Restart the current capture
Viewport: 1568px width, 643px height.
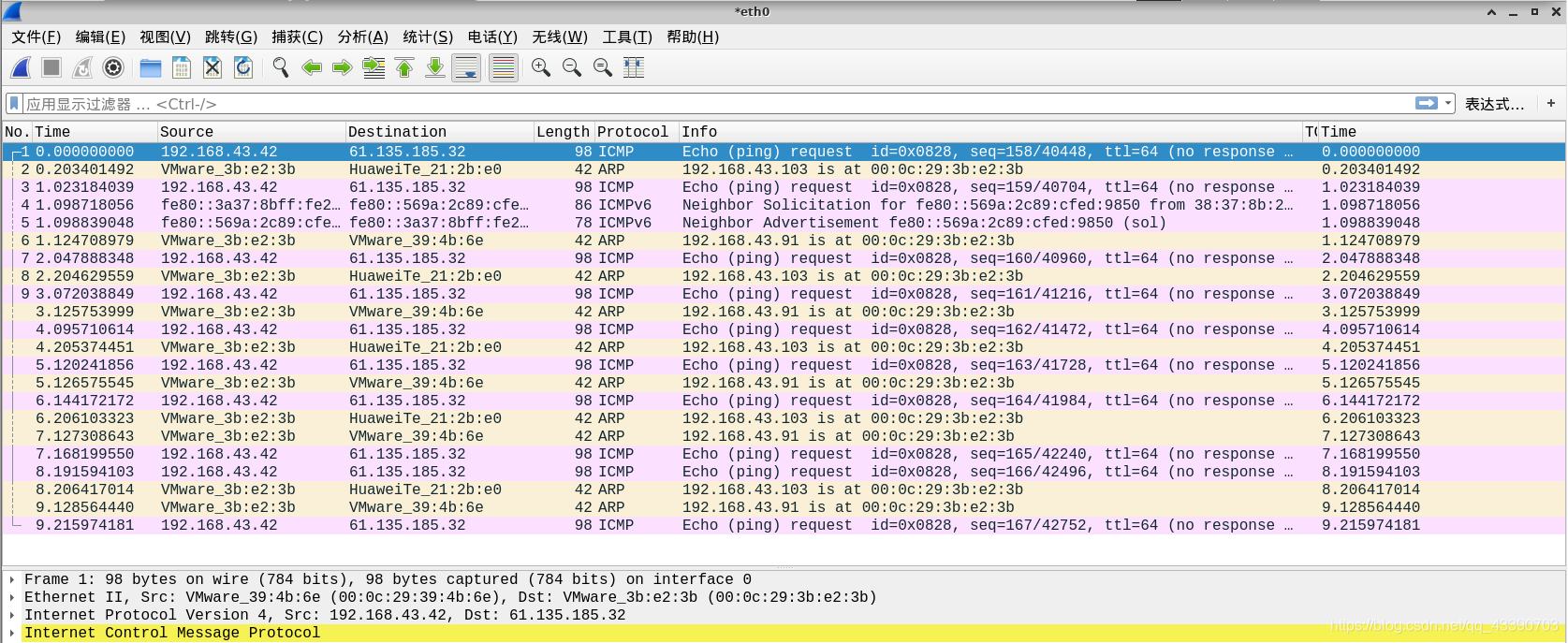(x=82, y=67)
